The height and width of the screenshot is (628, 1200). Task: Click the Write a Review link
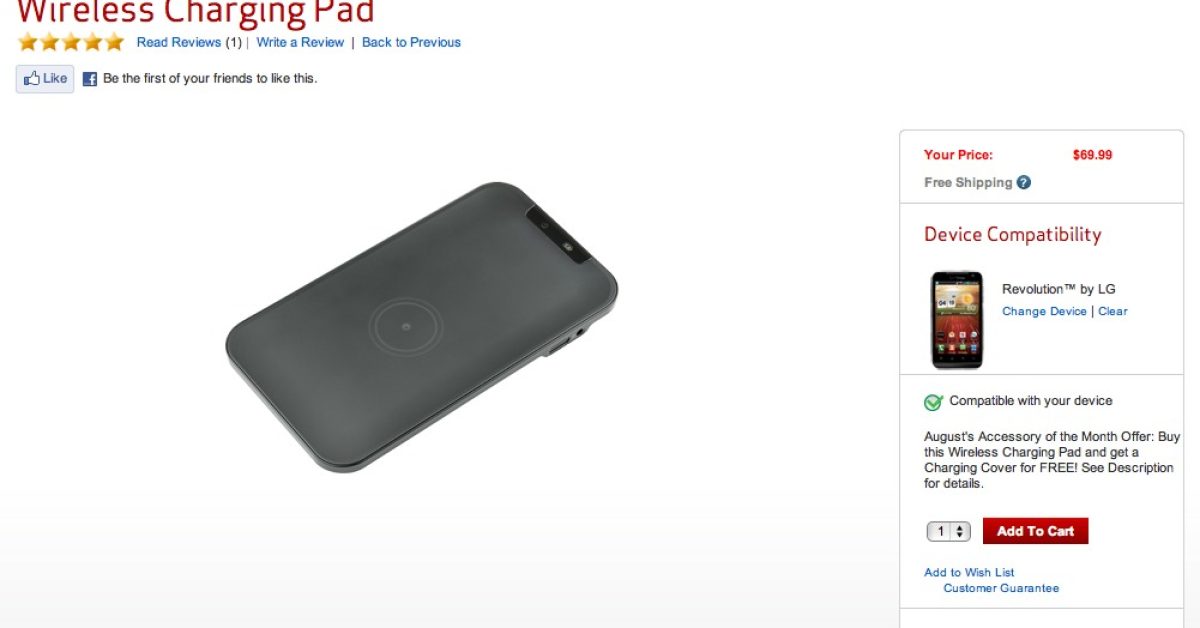[x=300, y=42]
